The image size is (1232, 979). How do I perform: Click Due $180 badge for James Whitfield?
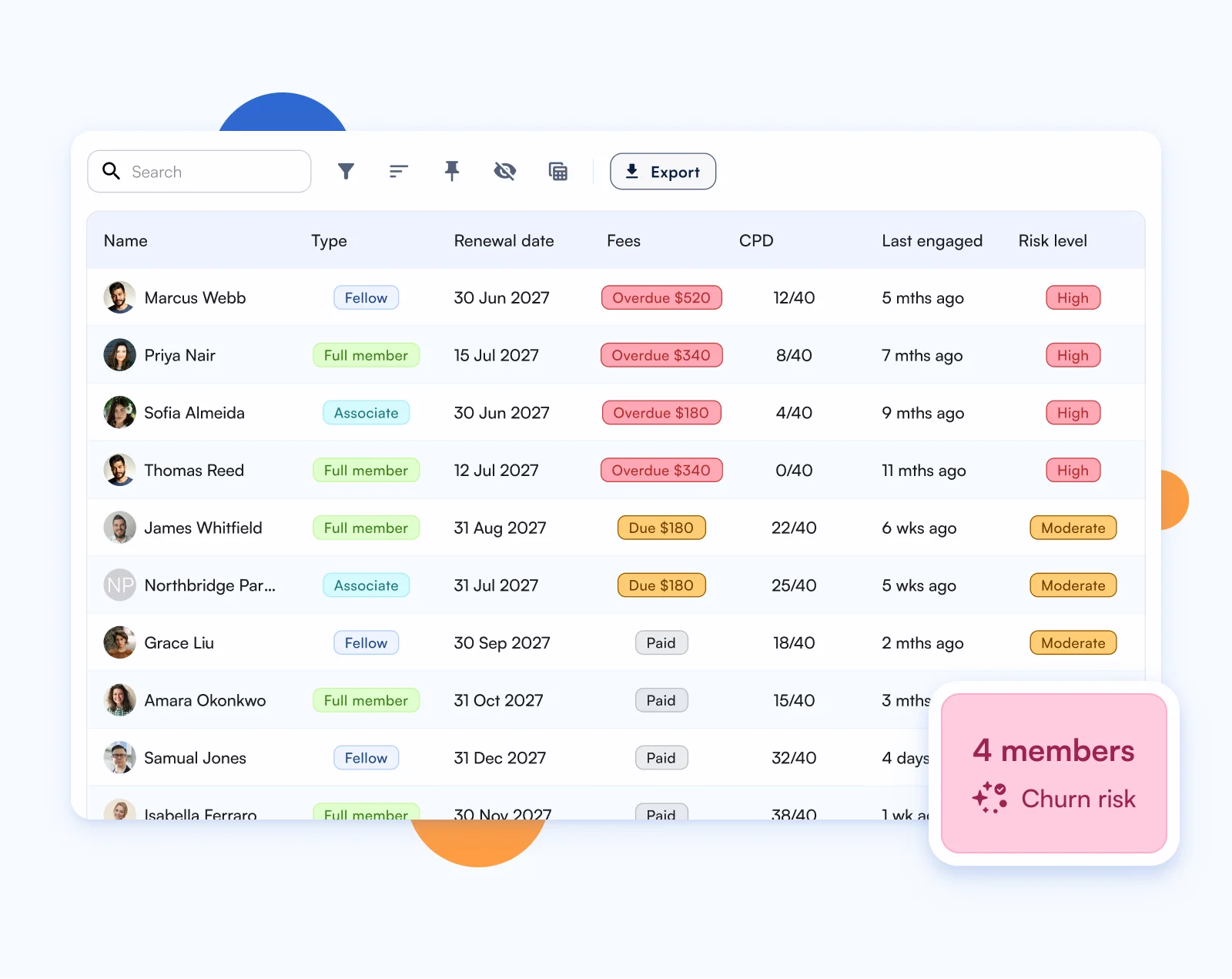[x=661, y=528]
